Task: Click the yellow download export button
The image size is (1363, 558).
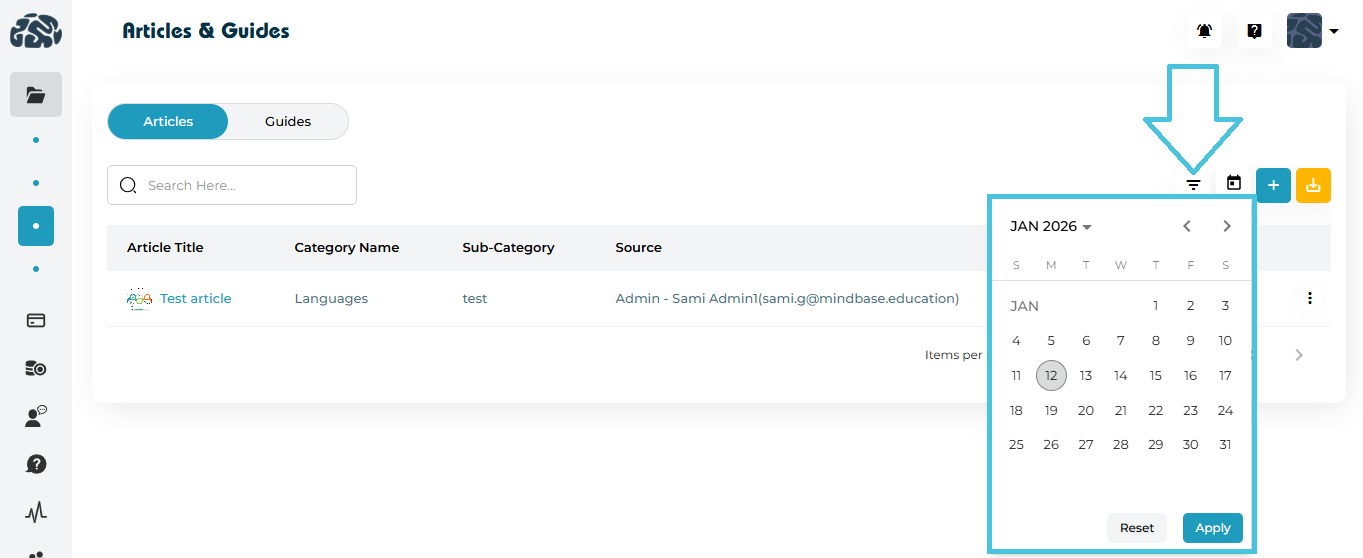Action: [x=1313, y=185]
